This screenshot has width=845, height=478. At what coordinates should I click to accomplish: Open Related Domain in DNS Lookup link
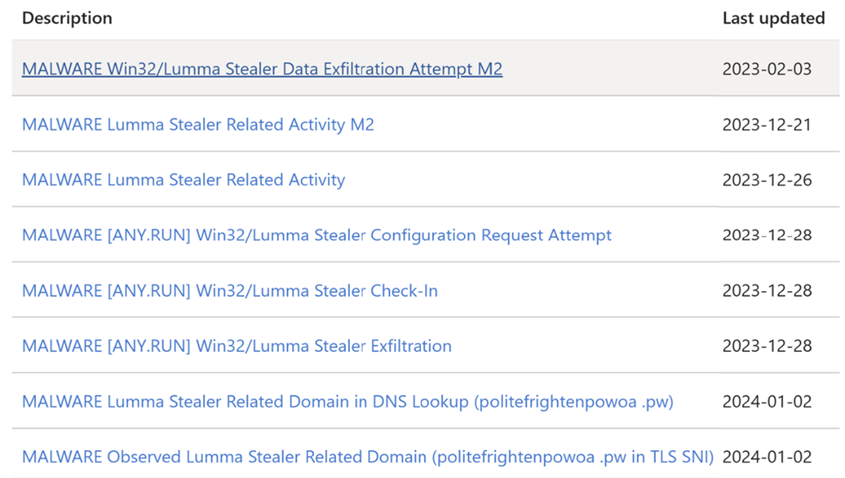347,402
